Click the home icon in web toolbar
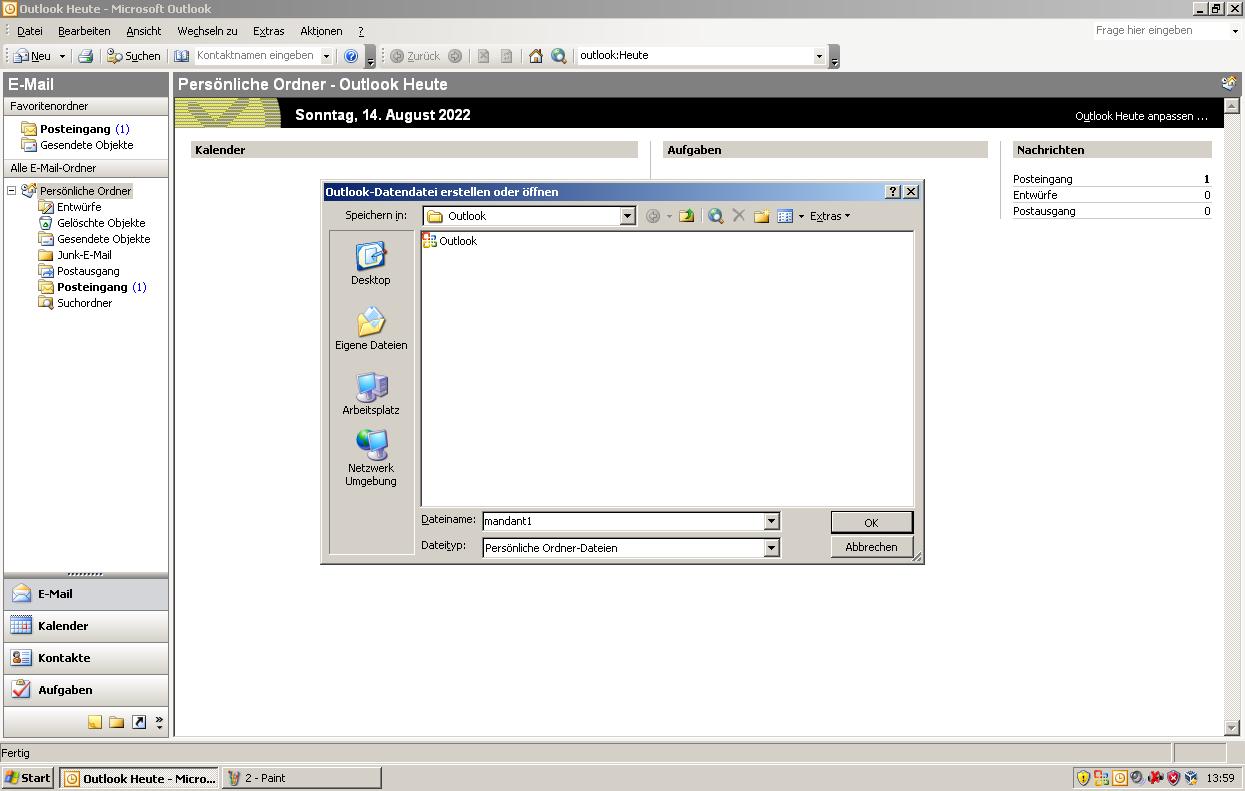Image resolution: width=1245 pixels, height=791 pixels. (x=536, y=56)
